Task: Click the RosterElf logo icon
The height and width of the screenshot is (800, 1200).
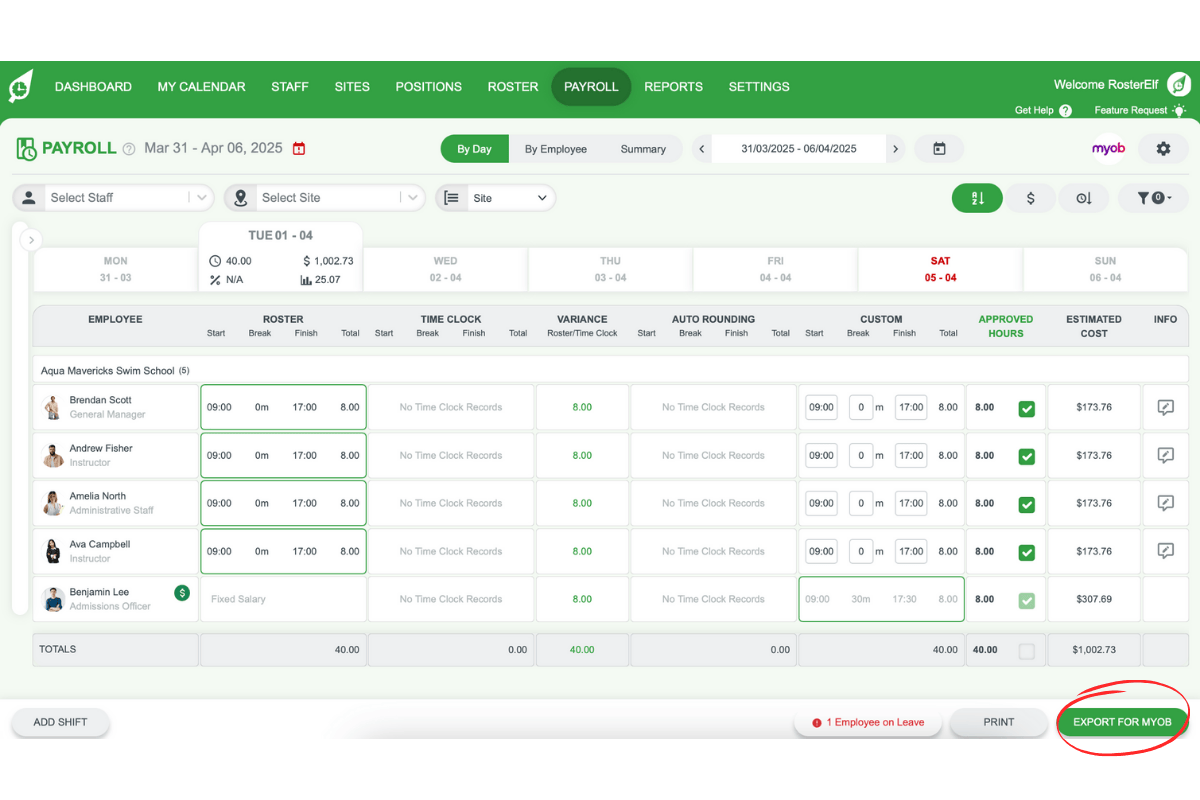Action: 22,86
